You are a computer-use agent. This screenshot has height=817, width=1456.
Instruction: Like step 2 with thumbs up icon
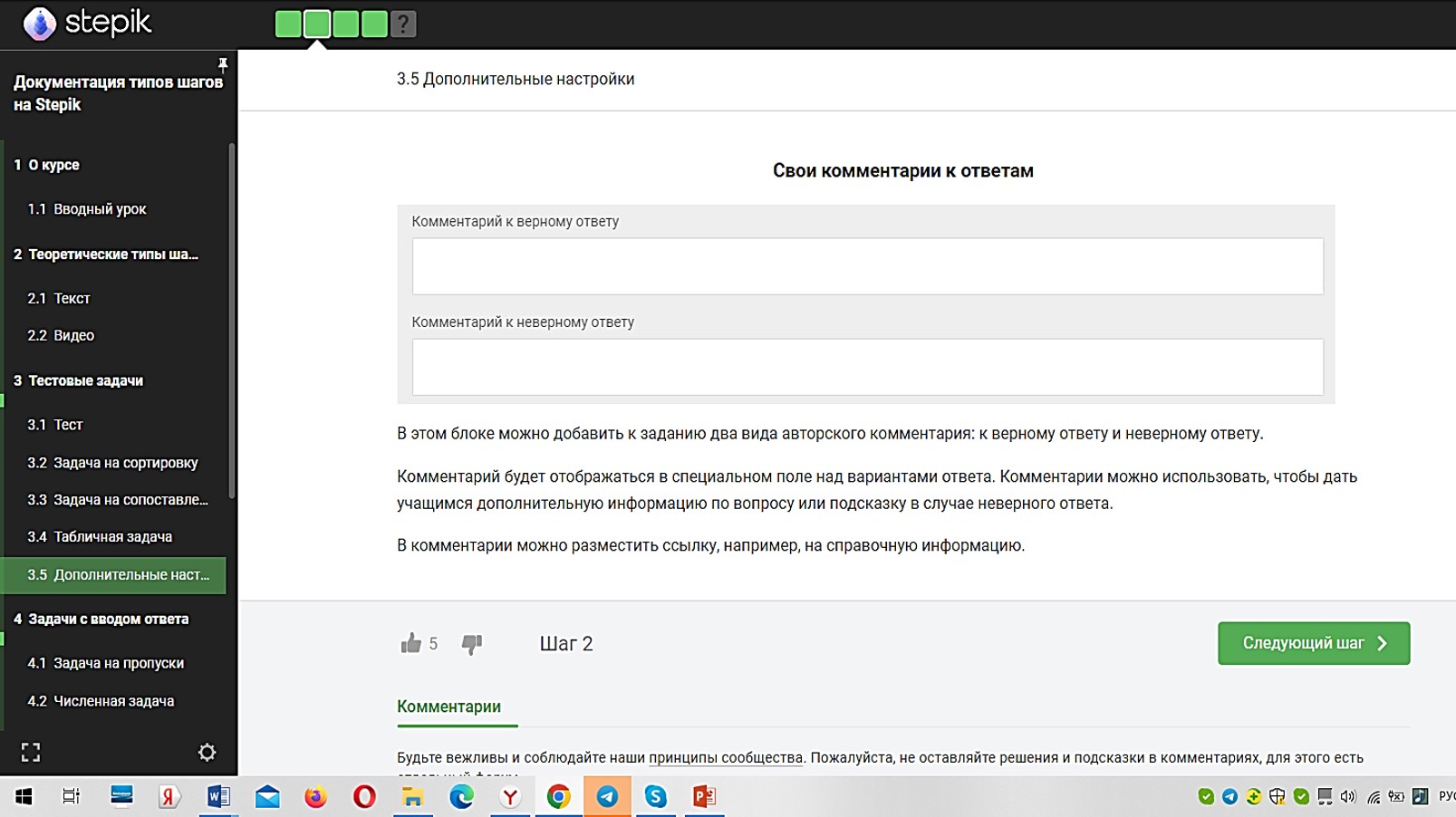click(x=410, y=643)
